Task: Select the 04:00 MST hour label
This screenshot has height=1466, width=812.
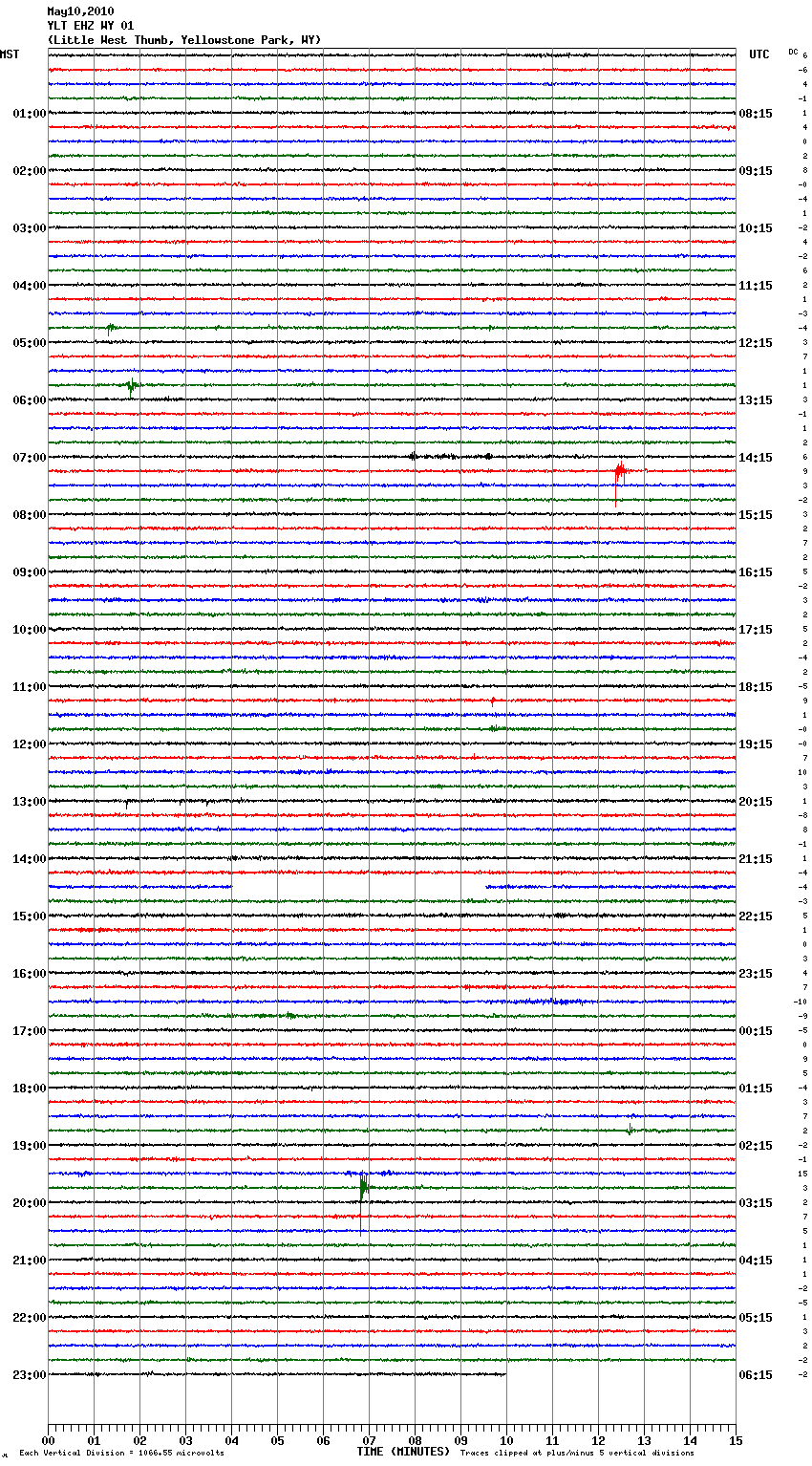Action: 30,286
